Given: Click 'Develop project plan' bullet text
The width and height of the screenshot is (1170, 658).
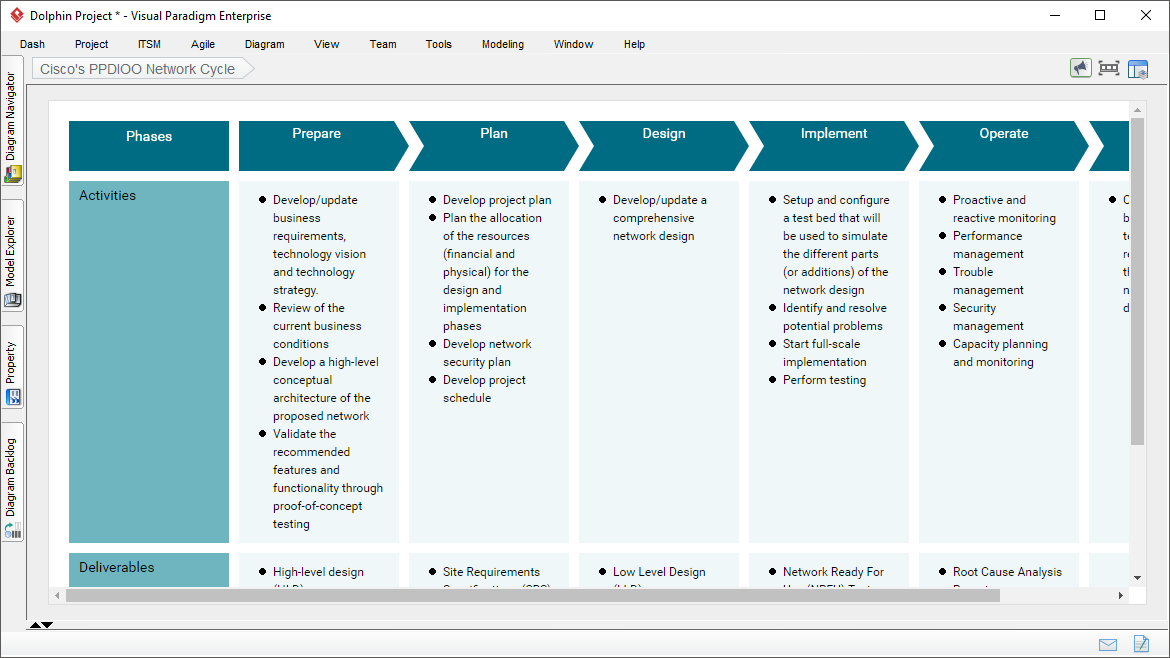Looking at the screenshot, I should pyautogui.click(x=497, y=200).
